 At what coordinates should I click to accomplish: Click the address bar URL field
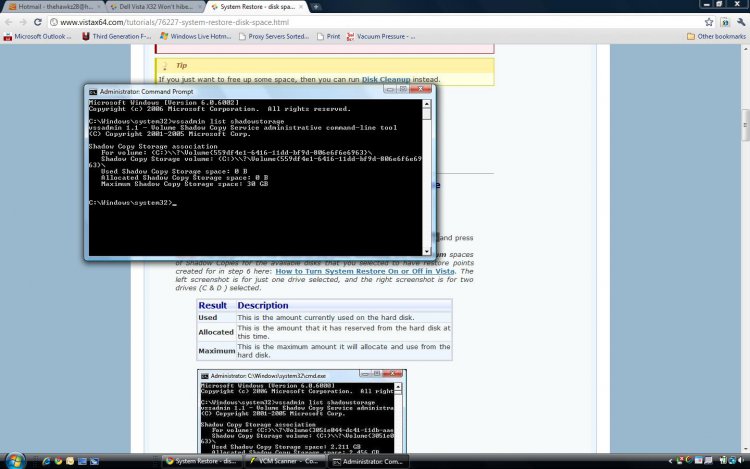click(375, 22)
